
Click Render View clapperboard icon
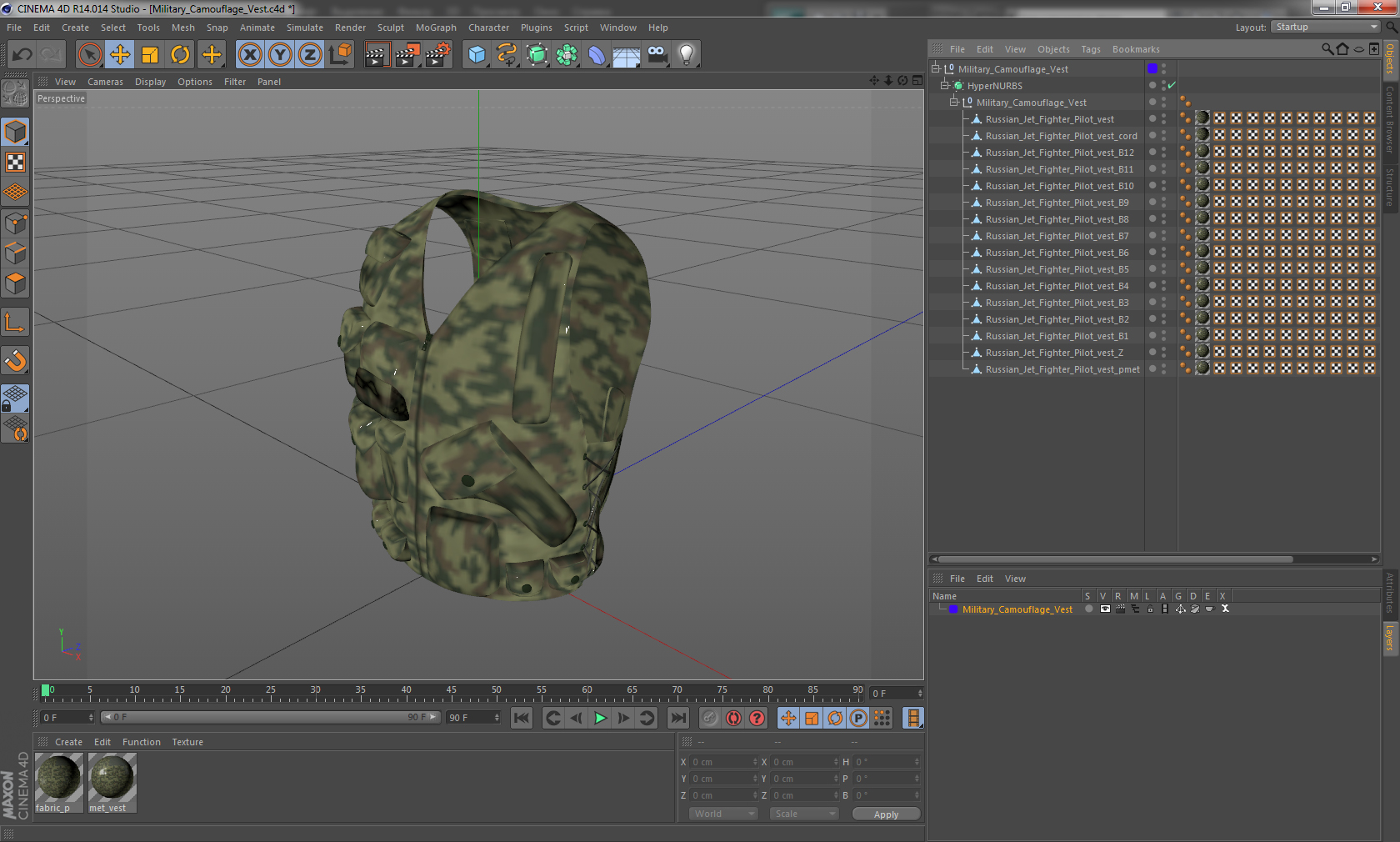377,55
